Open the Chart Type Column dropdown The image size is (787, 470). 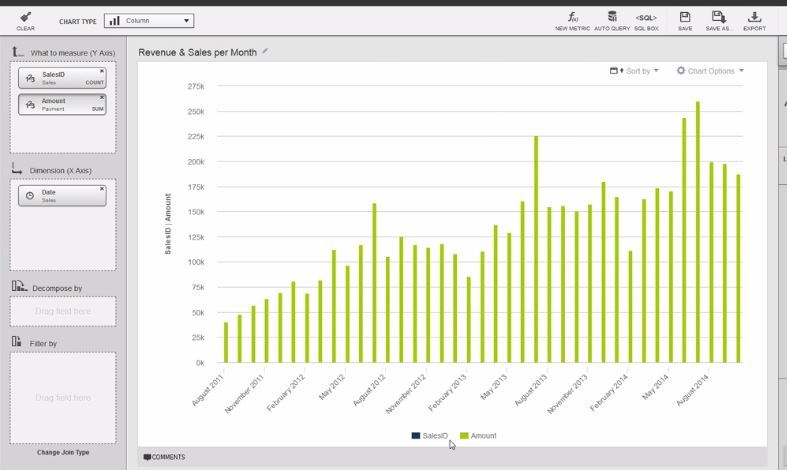click(149, 20)
